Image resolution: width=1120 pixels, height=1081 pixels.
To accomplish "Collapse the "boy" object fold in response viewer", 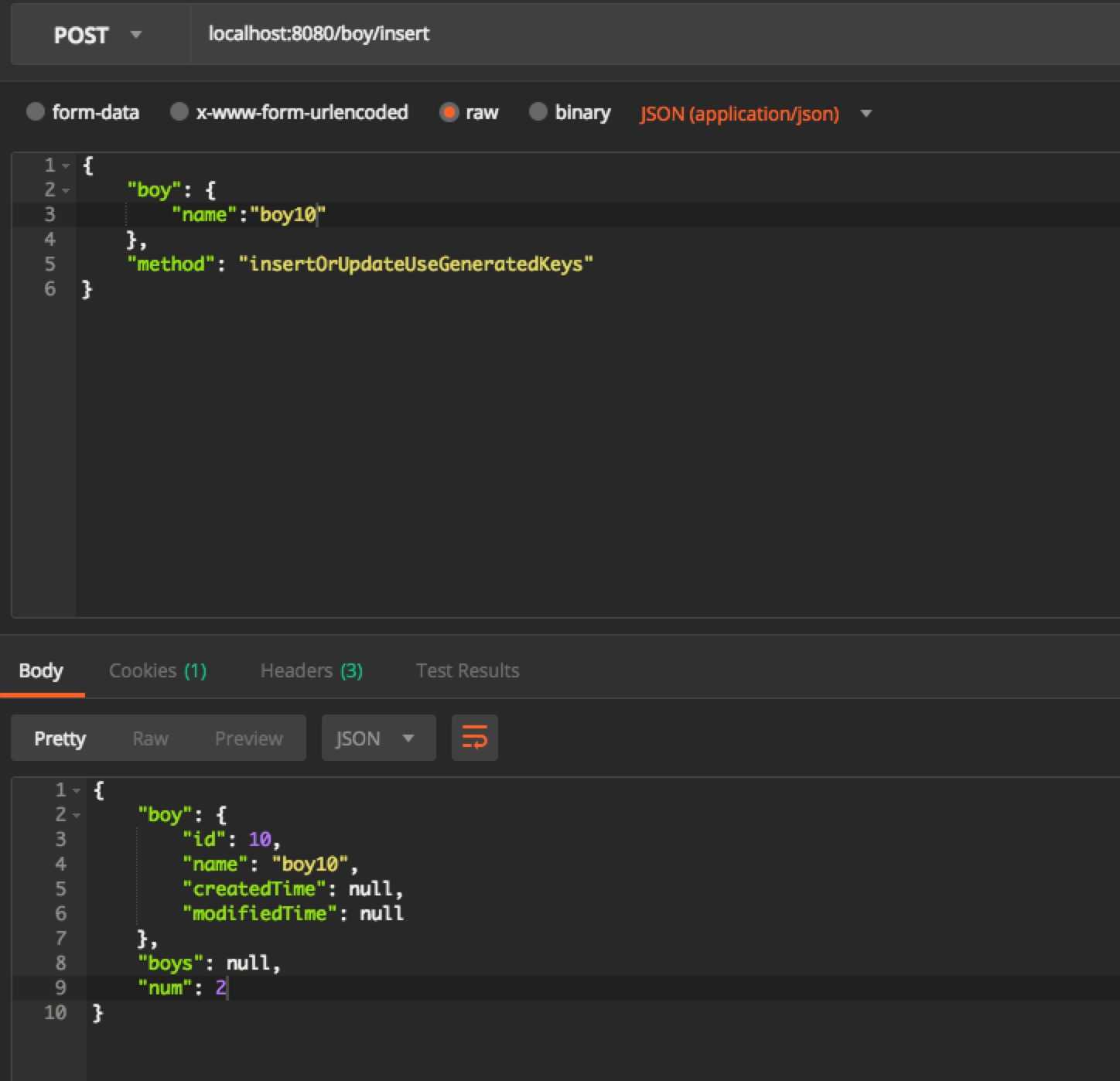I will [77, 815].
